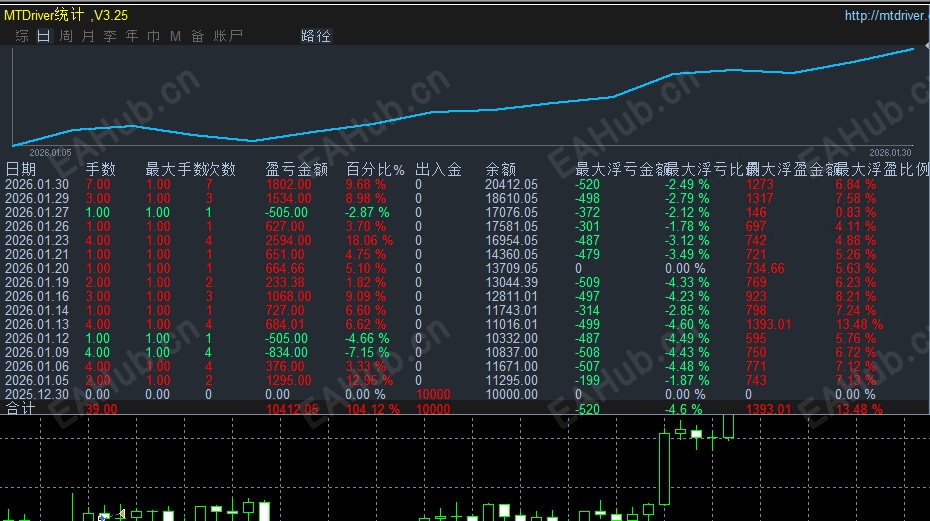The image size is (930, 521).
Task: Click percentage value 12.95 %
Action: pos(369,380)
